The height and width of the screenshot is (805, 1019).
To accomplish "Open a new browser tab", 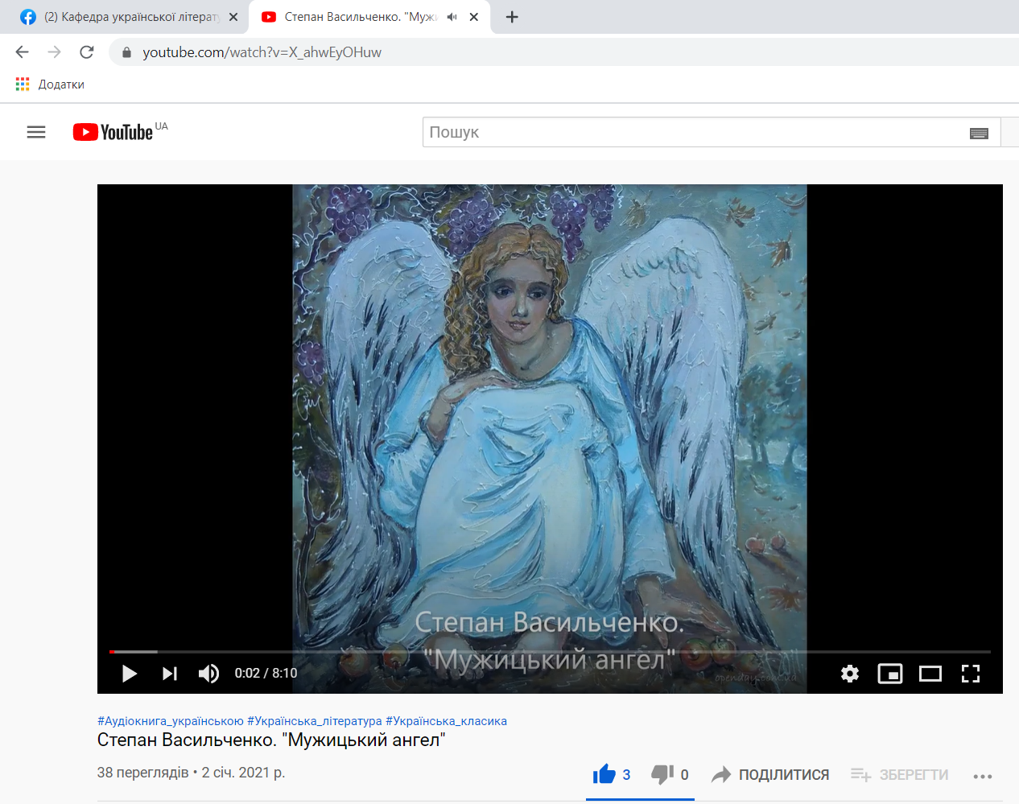I will click(511, 16).
